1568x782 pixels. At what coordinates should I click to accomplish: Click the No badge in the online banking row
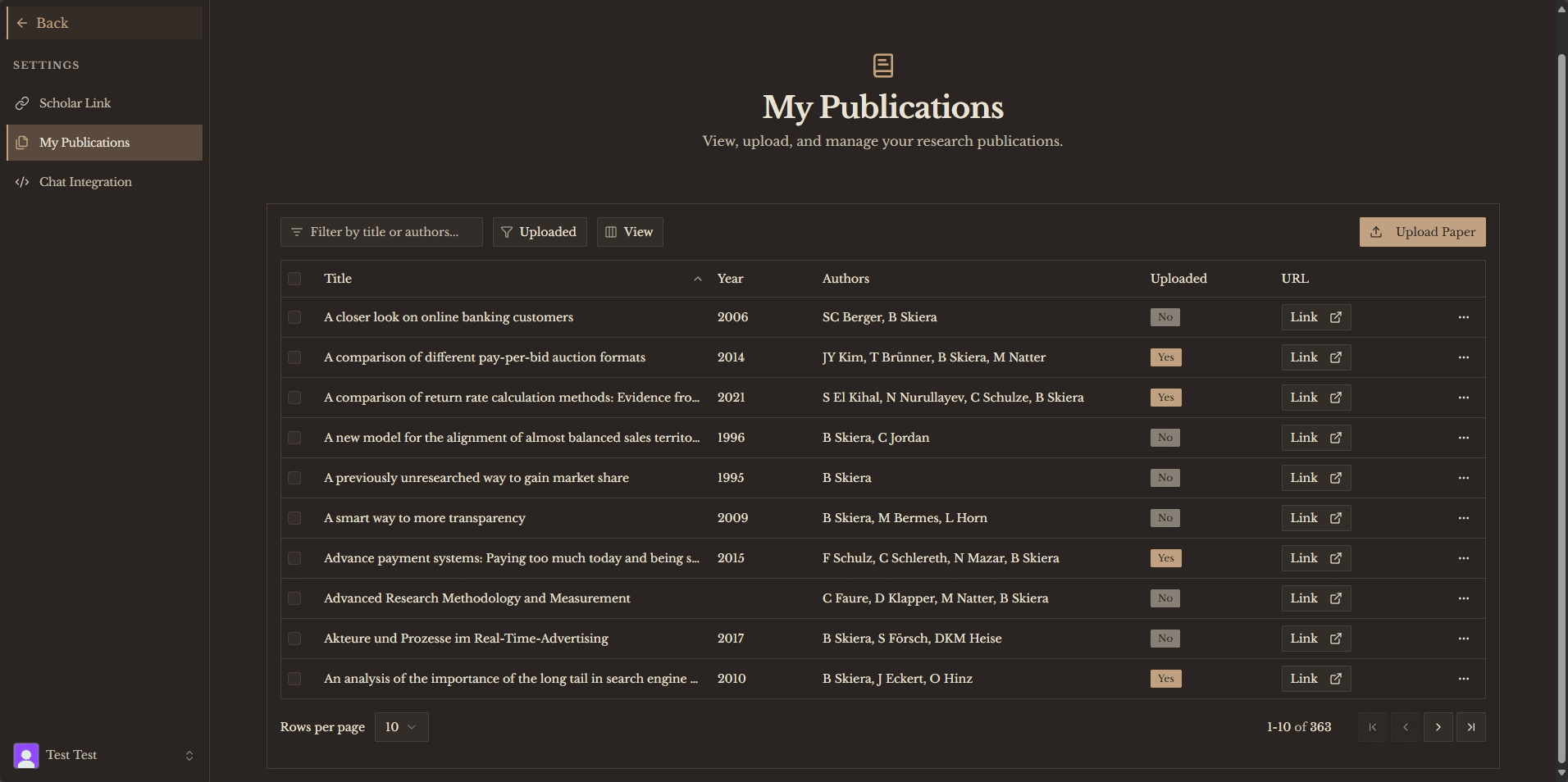pos(1165,317)
